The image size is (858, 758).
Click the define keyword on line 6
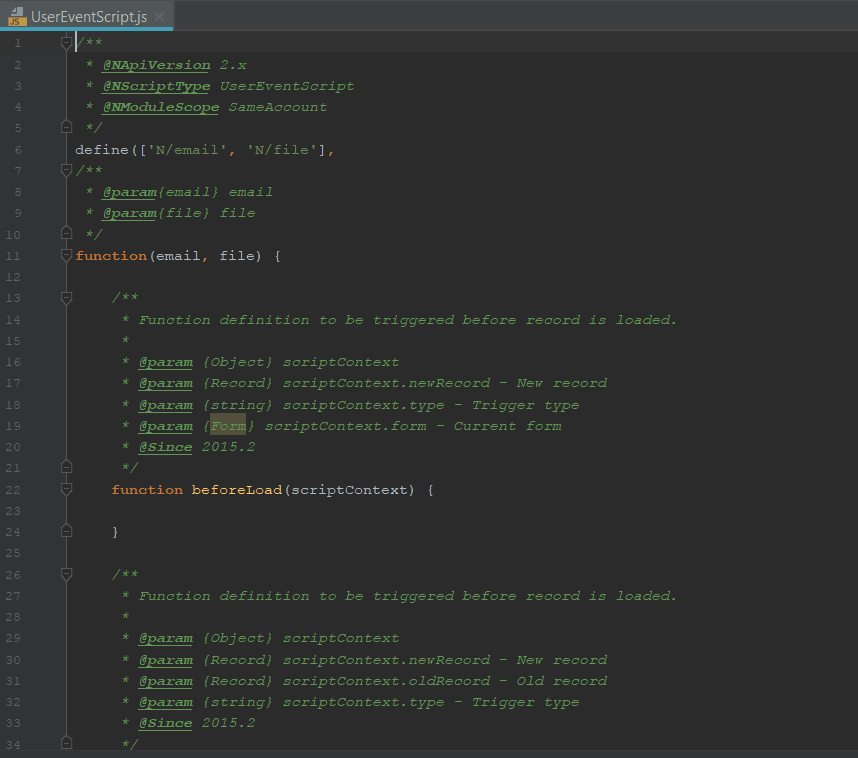point(102,149)
